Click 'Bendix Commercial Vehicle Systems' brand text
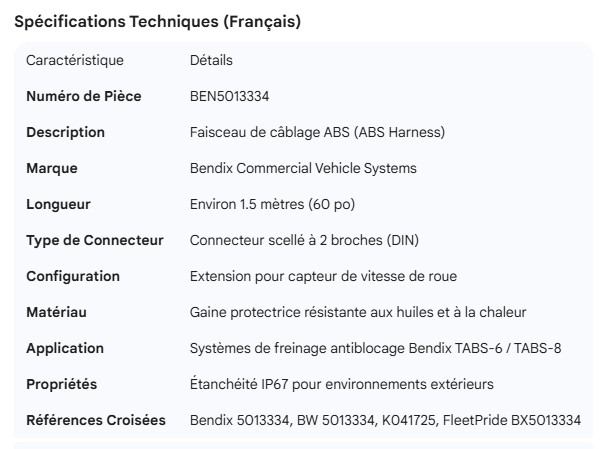Image resolution: width=602 pixels, height=449 pixels. pos(303,168)
